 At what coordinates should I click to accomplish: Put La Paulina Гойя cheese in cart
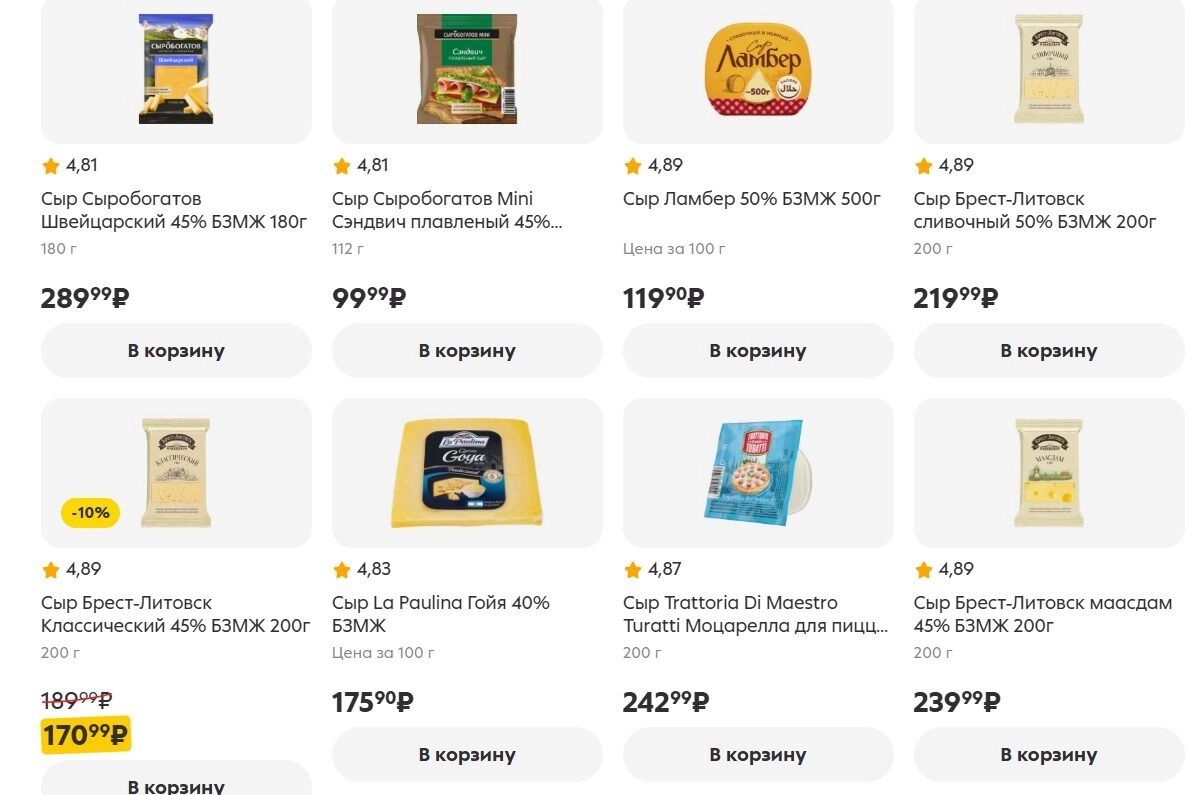coord(467,755)
